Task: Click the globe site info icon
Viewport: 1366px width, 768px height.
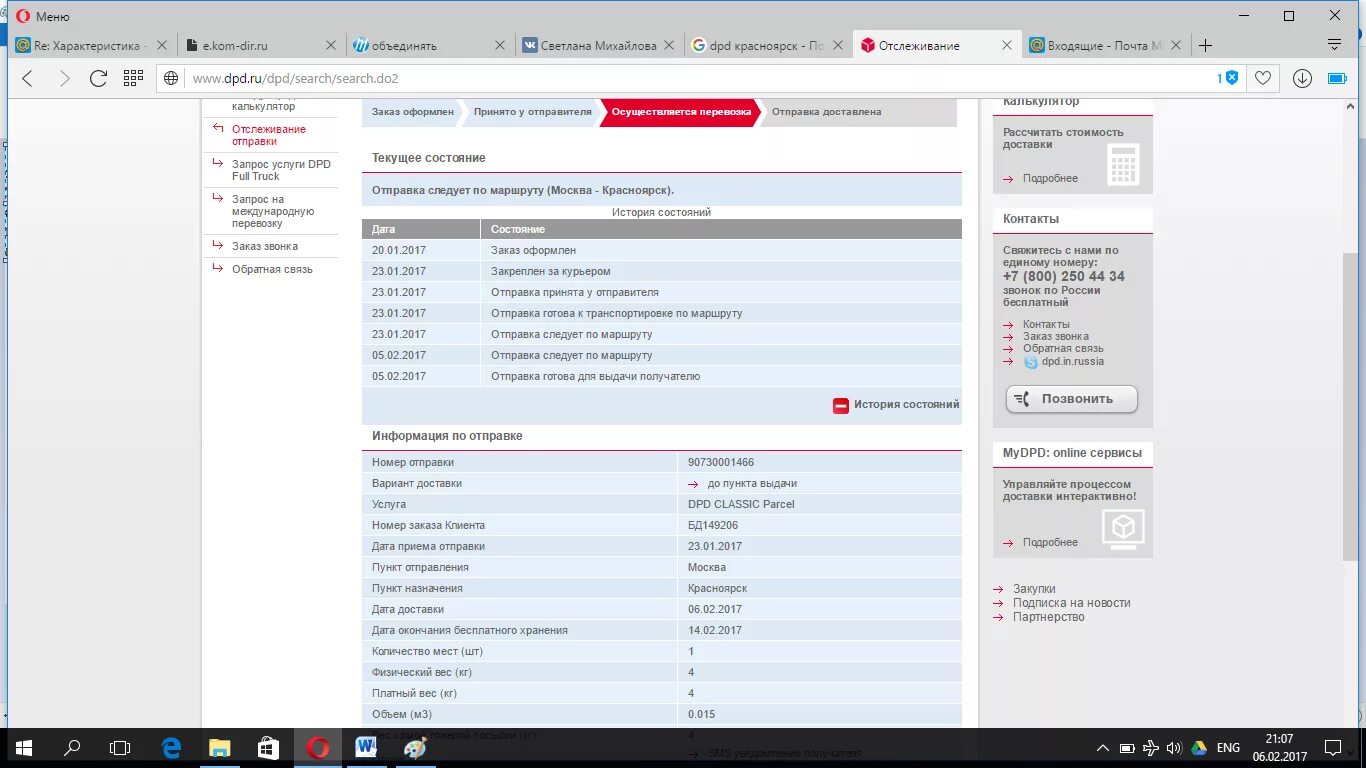Action: [171, 78]
